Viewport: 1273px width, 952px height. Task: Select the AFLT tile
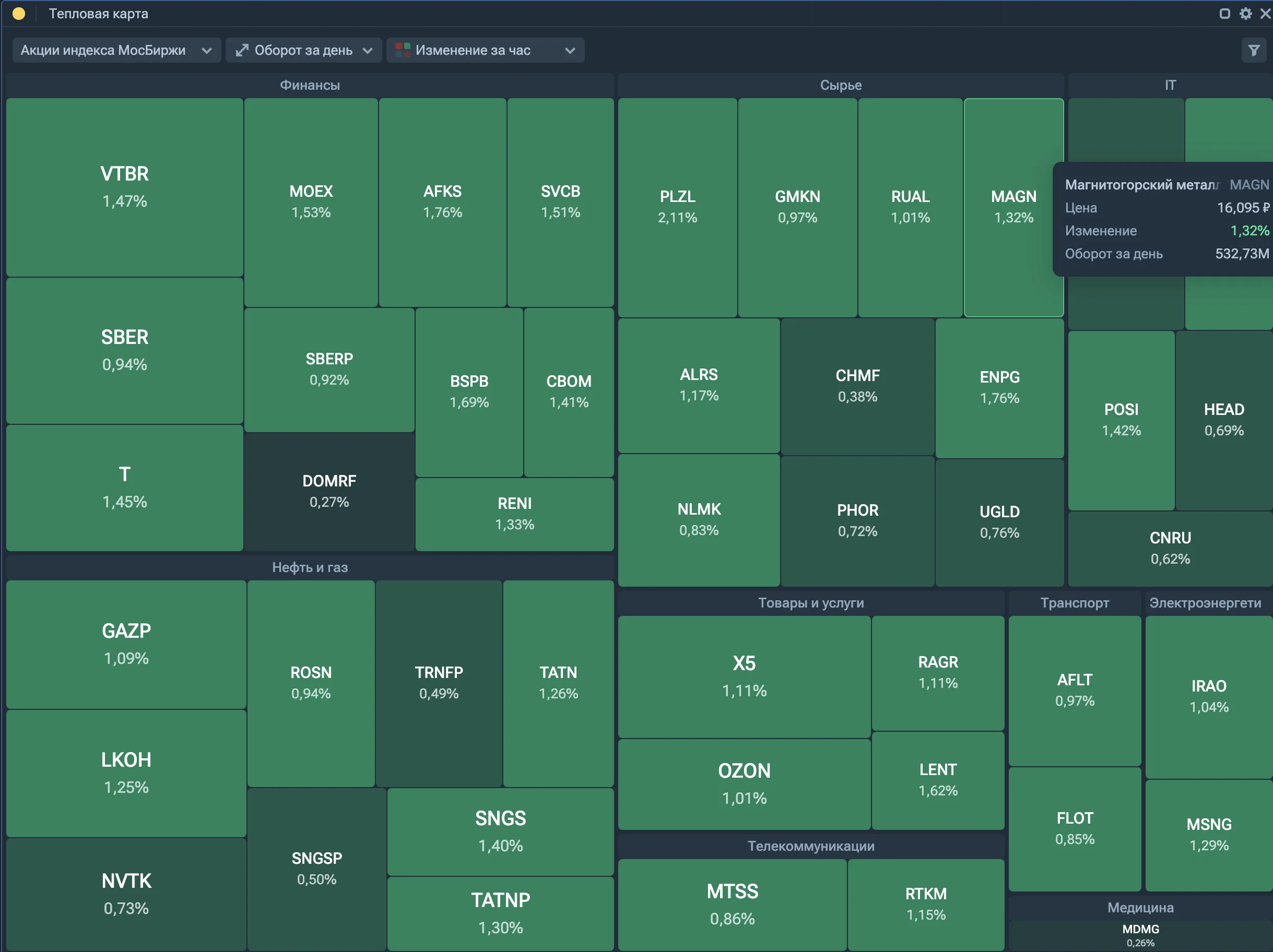[1075, 691]
